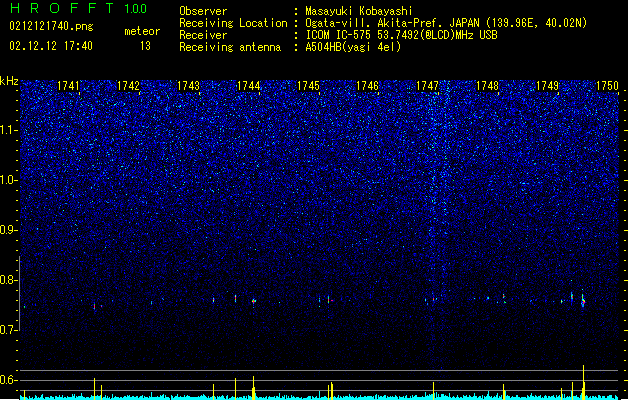Click the 1743 time axis marker
The height and width of the screenshot is (400, 629).
click(188, 85)
